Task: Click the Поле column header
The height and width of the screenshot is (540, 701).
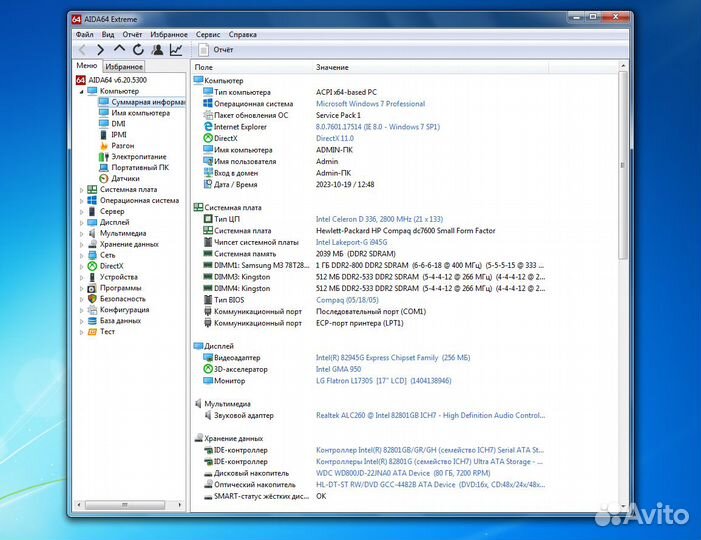Action: coord(252,67)
